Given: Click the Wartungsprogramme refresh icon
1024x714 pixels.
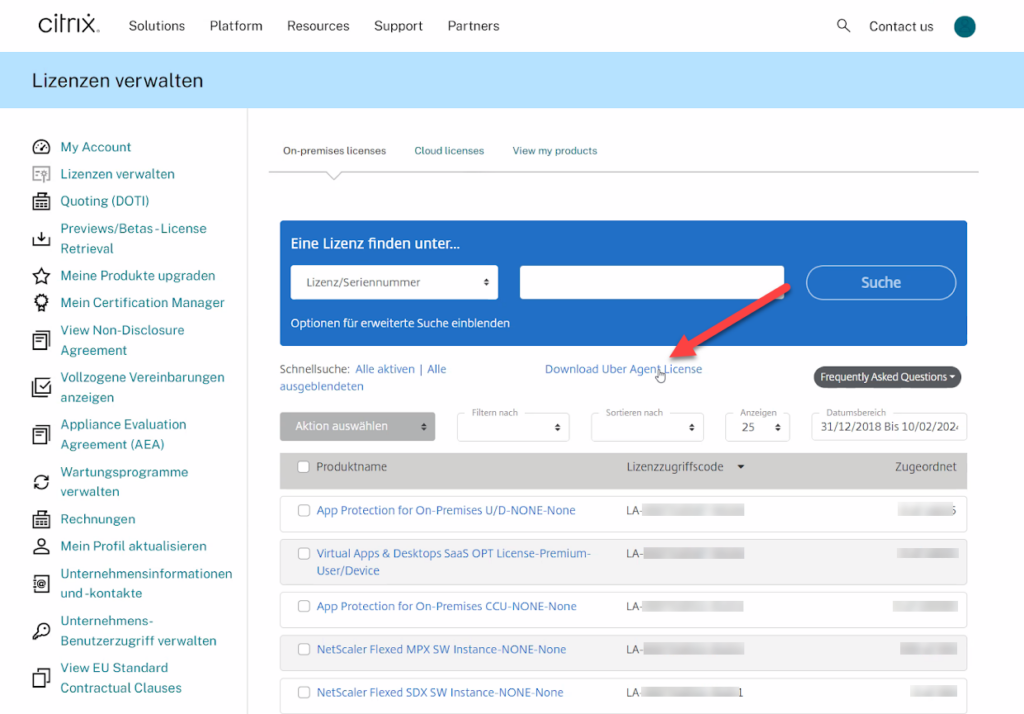Looking at the screenshot, I should (x=41, y=482).
